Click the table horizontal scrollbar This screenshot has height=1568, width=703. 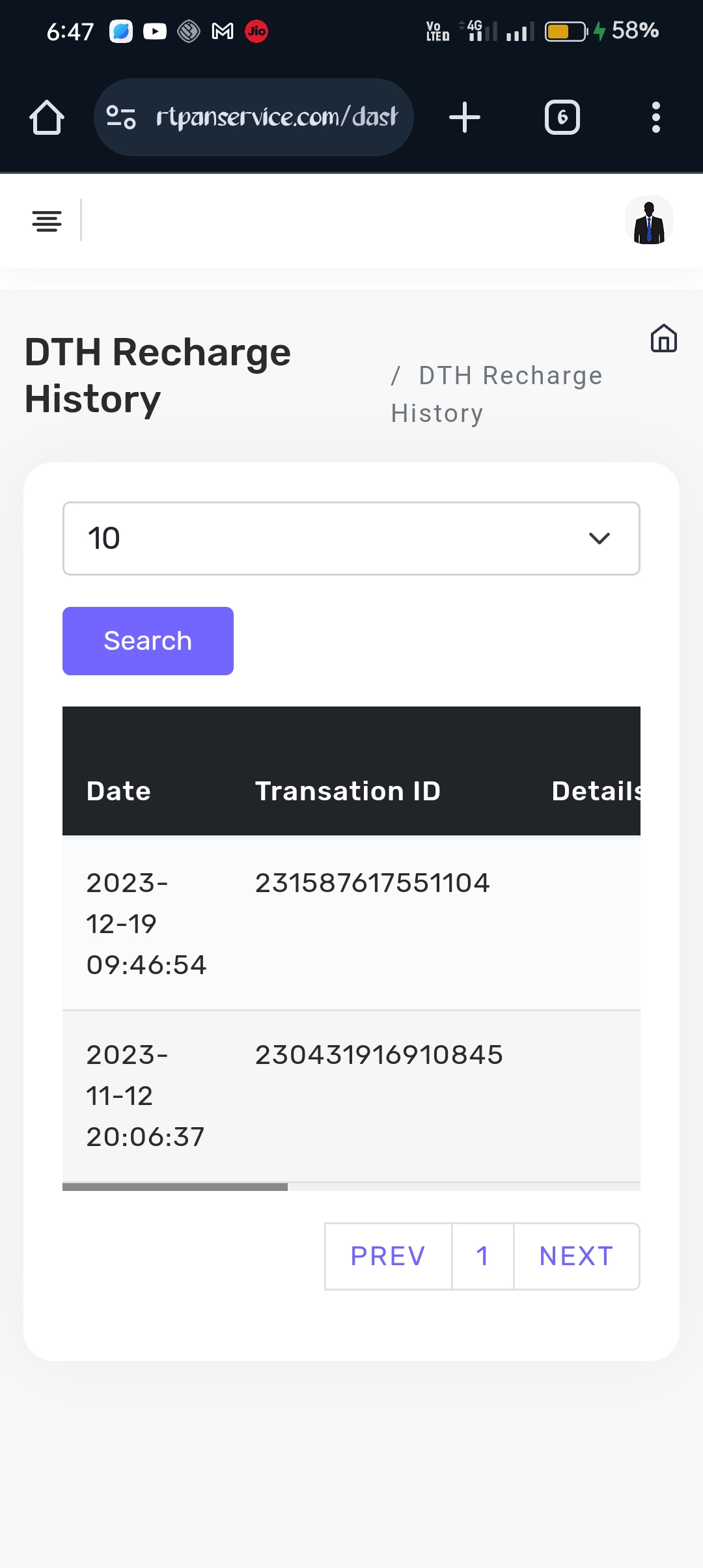click(x=175, y=1187)
